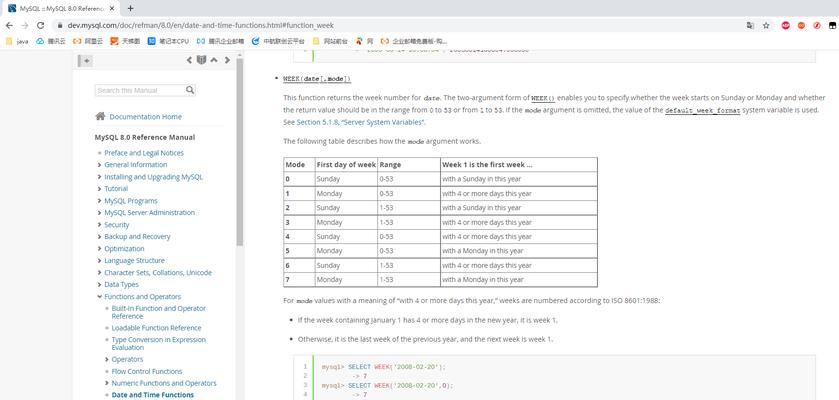
Task: Open the red slash circle extension icon
Action: pyautogui.click(x=817, y=25)
